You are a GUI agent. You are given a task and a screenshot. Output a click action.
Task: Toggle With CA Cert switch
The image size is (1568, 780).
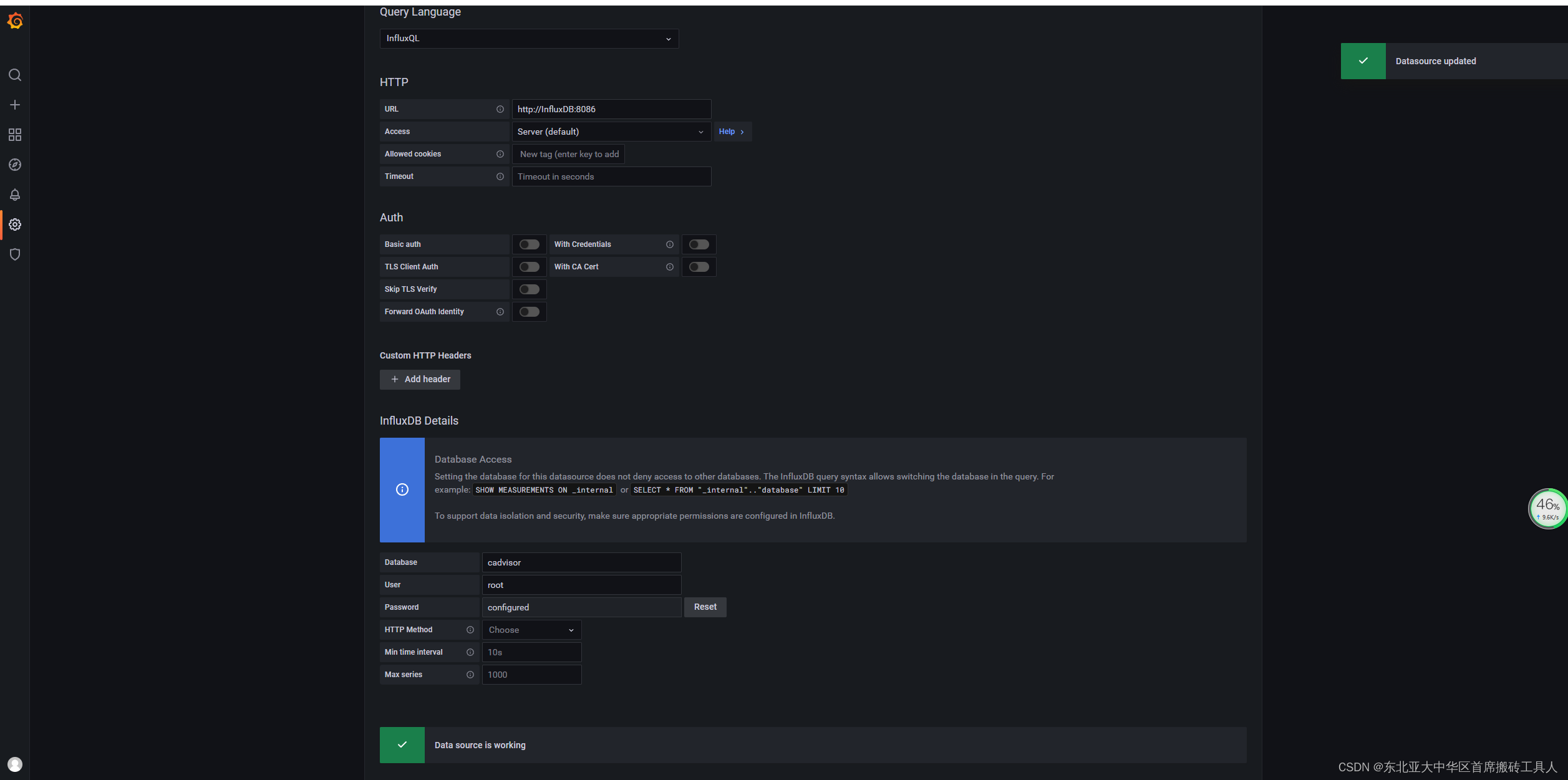tap(699, 267)
